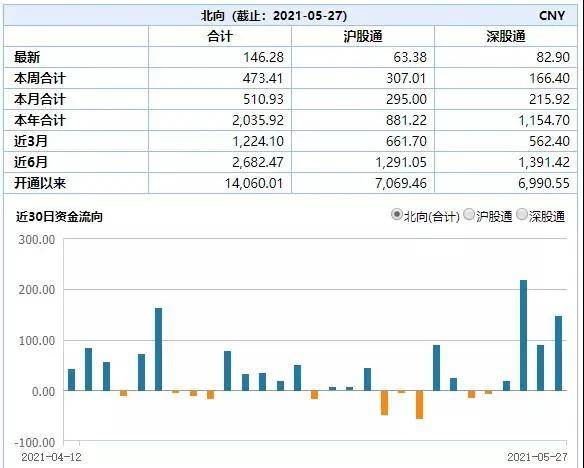
Task: Click the 合计 column header
Action: pos(220,36)
